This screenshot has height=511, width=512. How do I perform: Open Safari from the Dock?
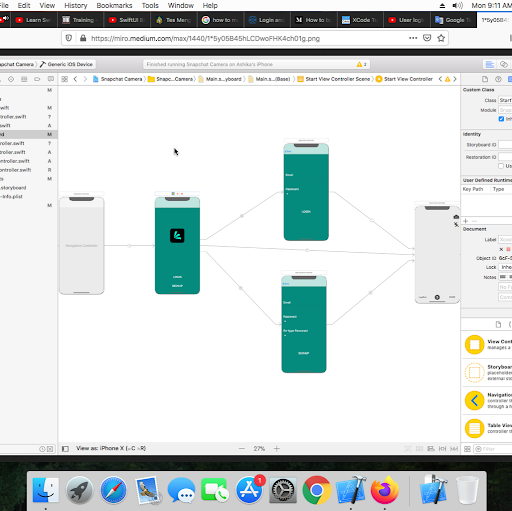[113, 490]
